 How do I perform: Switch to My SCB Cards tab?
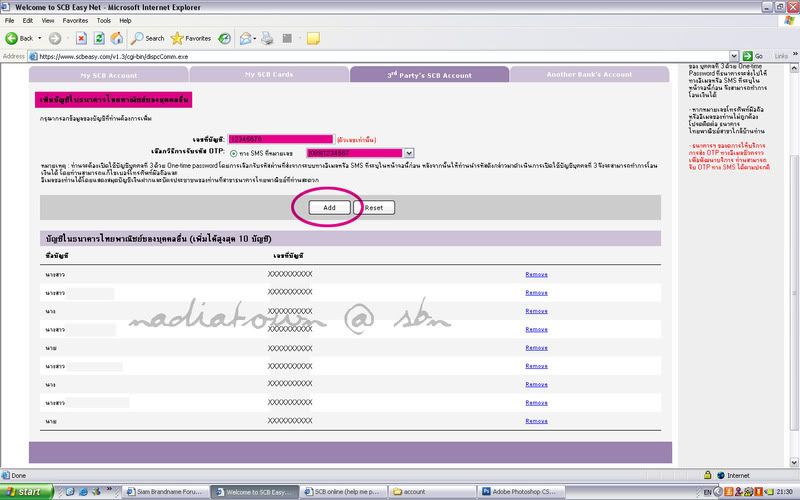click(x=269, y=74)
